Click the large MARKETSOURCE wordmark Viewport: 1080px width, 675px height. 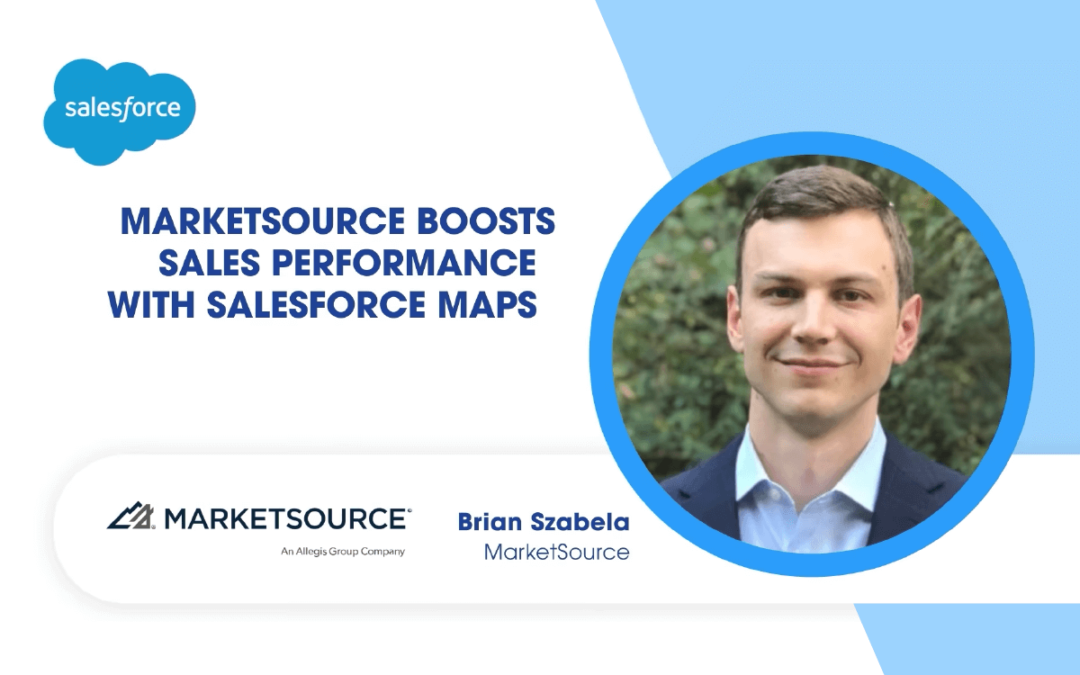(x=288, y=519)
